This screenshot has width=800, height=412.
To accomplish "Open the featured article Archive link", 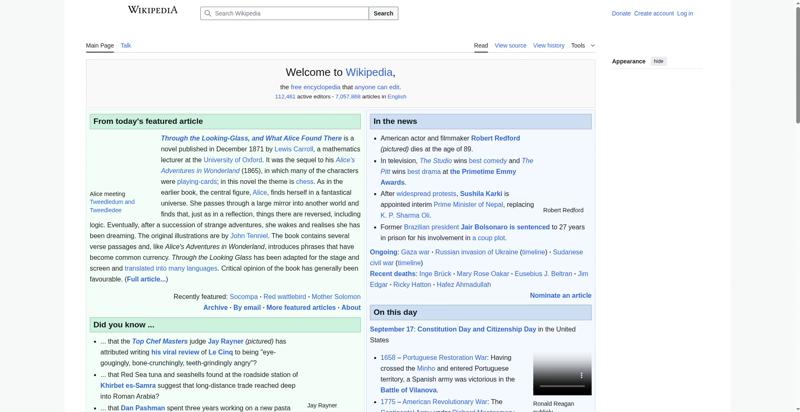I will 215,307.
